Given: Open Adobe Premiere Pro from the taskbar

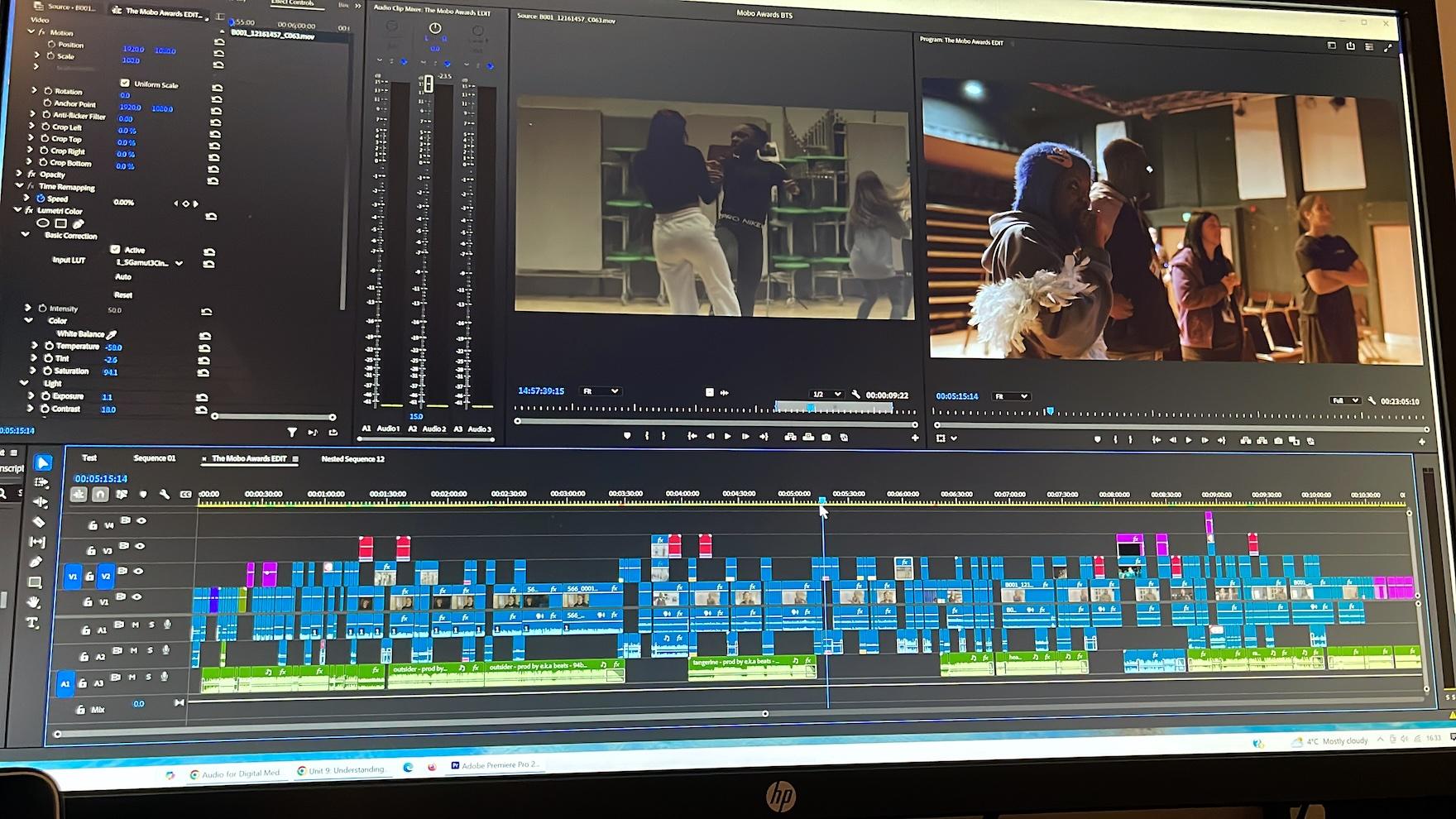Looking at the screenshot, I should (496, 765).
